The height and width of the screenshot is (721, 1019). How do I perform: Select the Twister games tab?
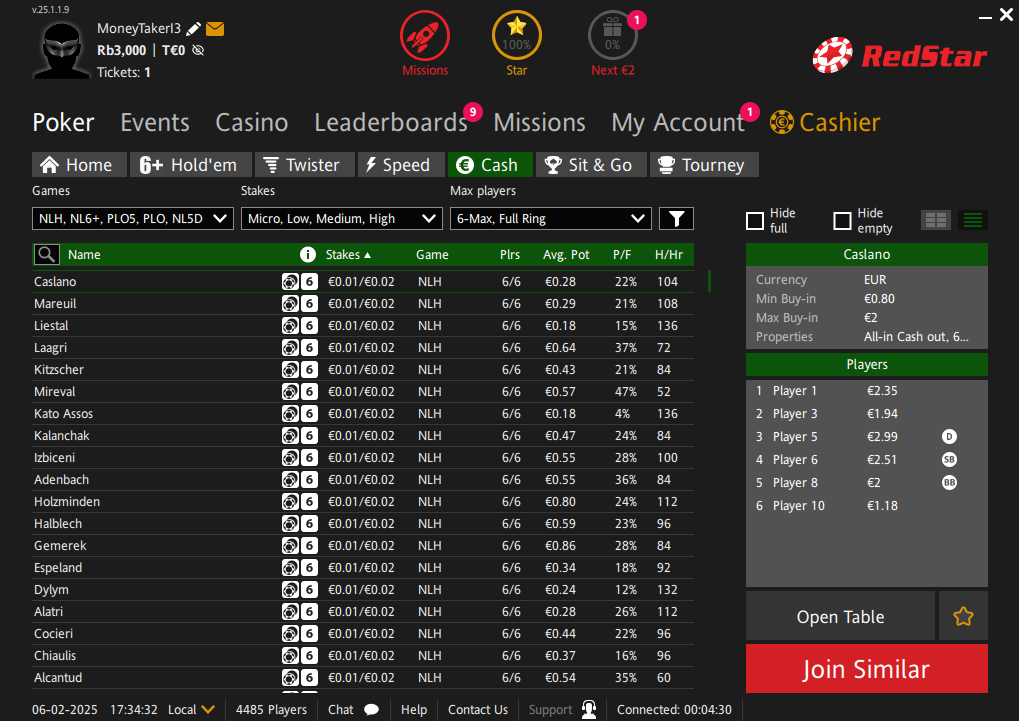tap(305, 165)
